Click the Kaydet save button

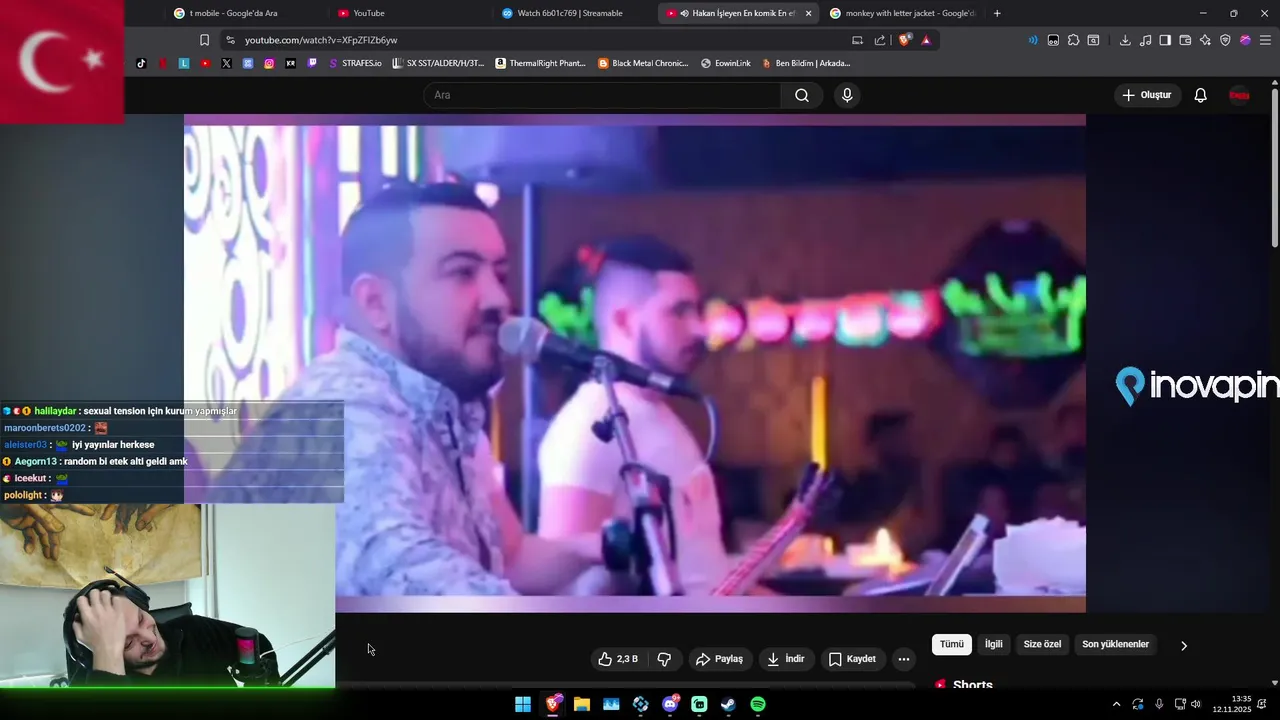(852, 659)
